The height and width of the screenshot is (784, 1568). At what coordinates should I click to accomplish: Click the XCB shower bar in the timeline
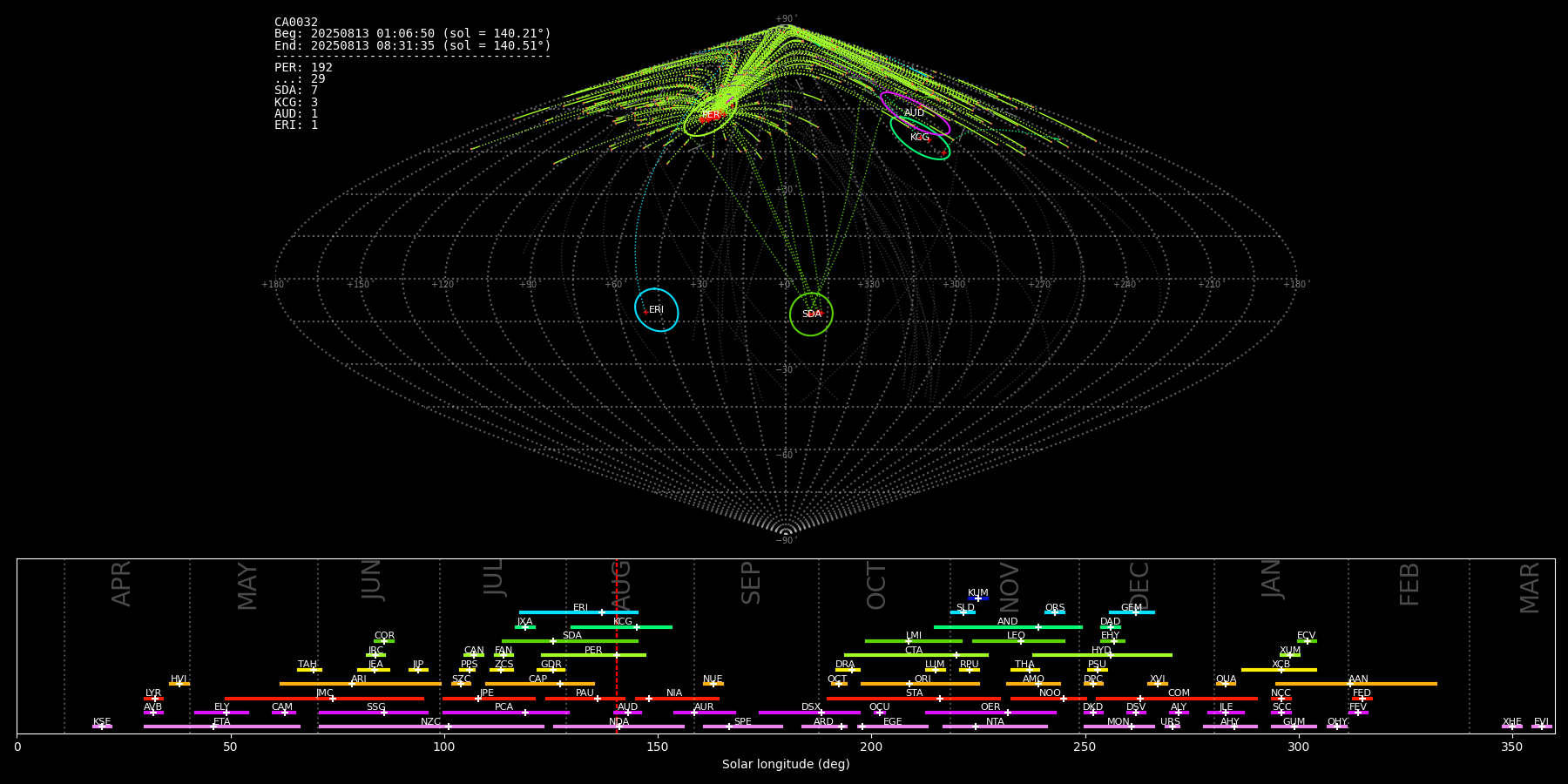click(x=1279, y=670)
